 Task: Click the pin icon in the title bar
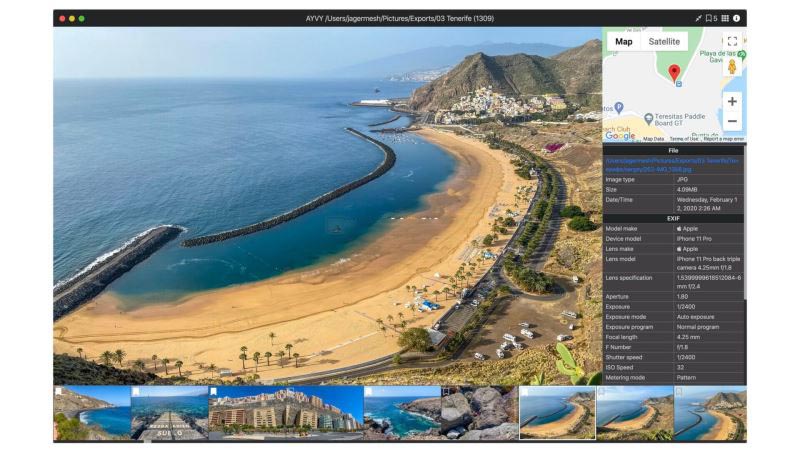tap(698, 18)
